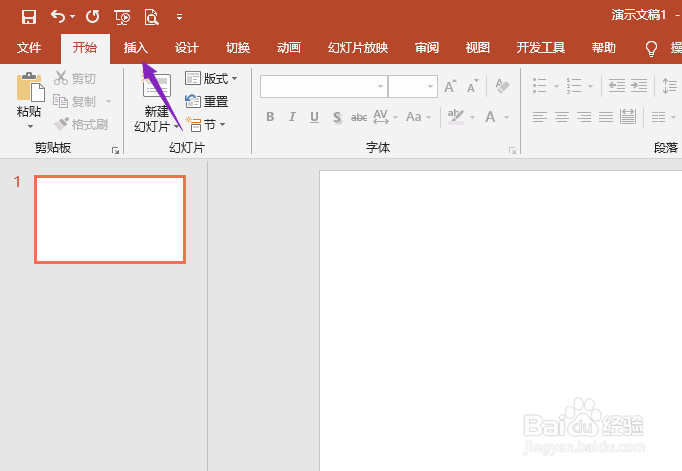Image resolution: width=682 pixels, height=471 pixels.
Task: Click the Clear All Formatting icon
Action: click(502, 86)
